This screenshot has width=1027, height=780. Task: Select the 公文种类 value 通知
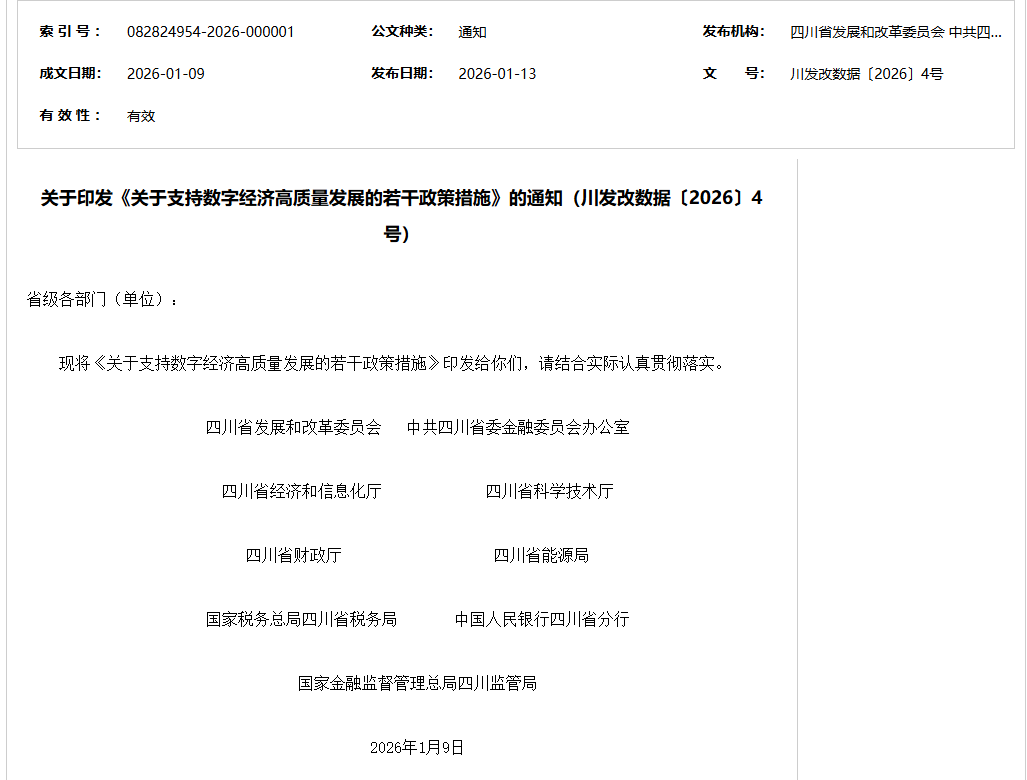click(x=472, y=32)
